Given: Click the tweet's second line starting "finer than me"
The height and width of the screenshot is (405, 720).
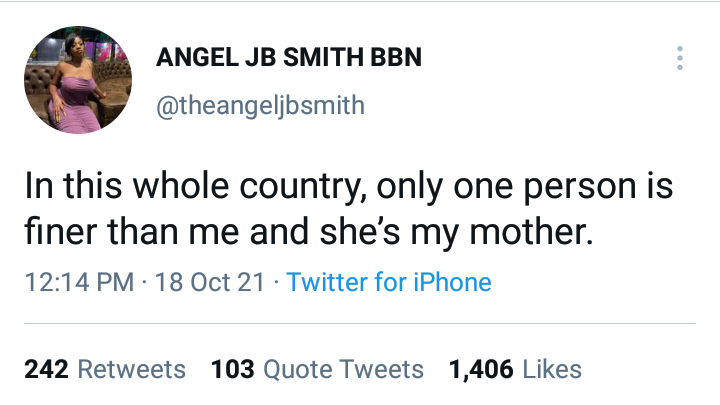Looking at the screenshot, I should click(307, 234).
